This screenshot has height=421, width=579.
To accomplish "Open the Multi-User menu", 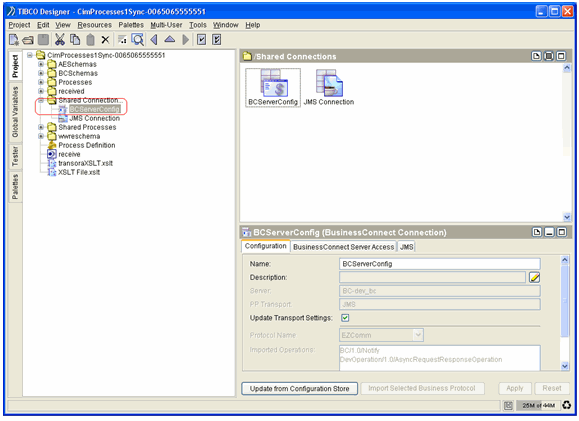I will (166, 25).
